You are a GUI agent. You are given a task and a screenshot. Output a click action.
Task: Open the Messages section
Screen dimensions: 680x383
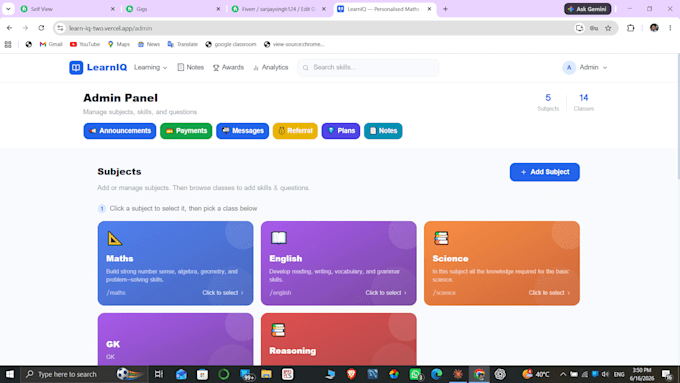pos(242,131)
